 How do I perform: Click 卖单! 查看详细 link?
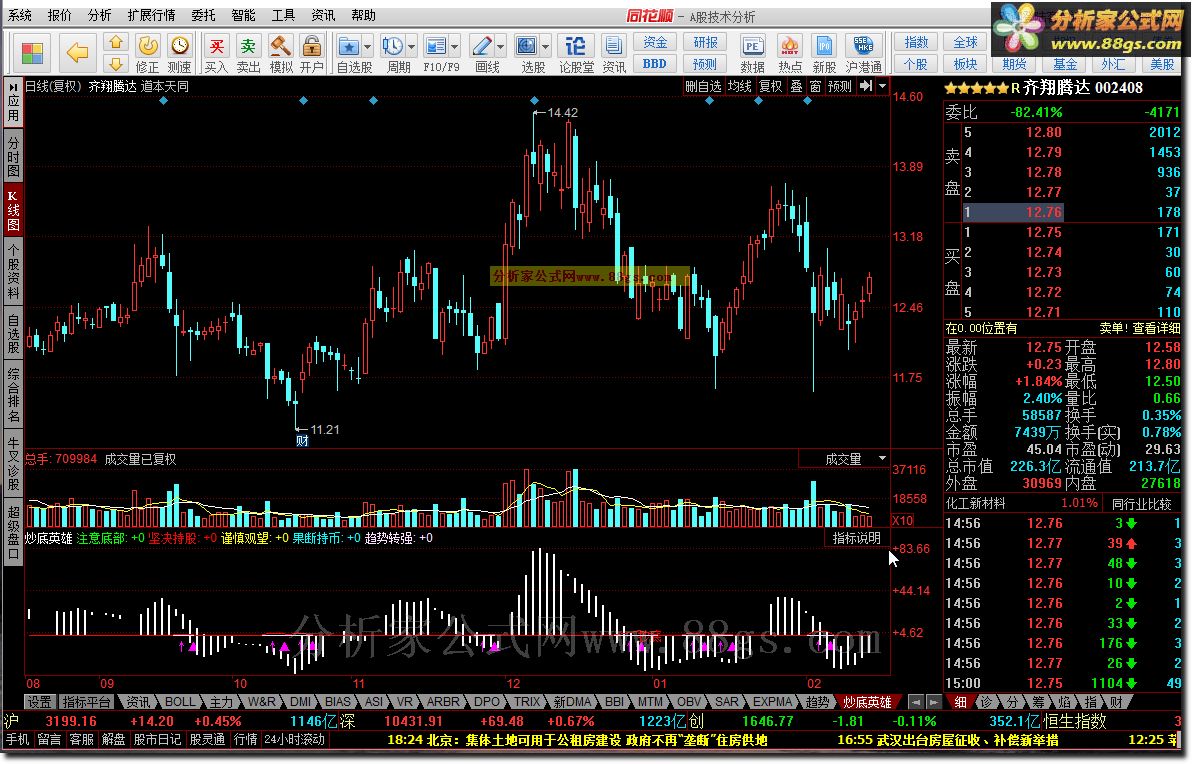[x=1139, y=328]
